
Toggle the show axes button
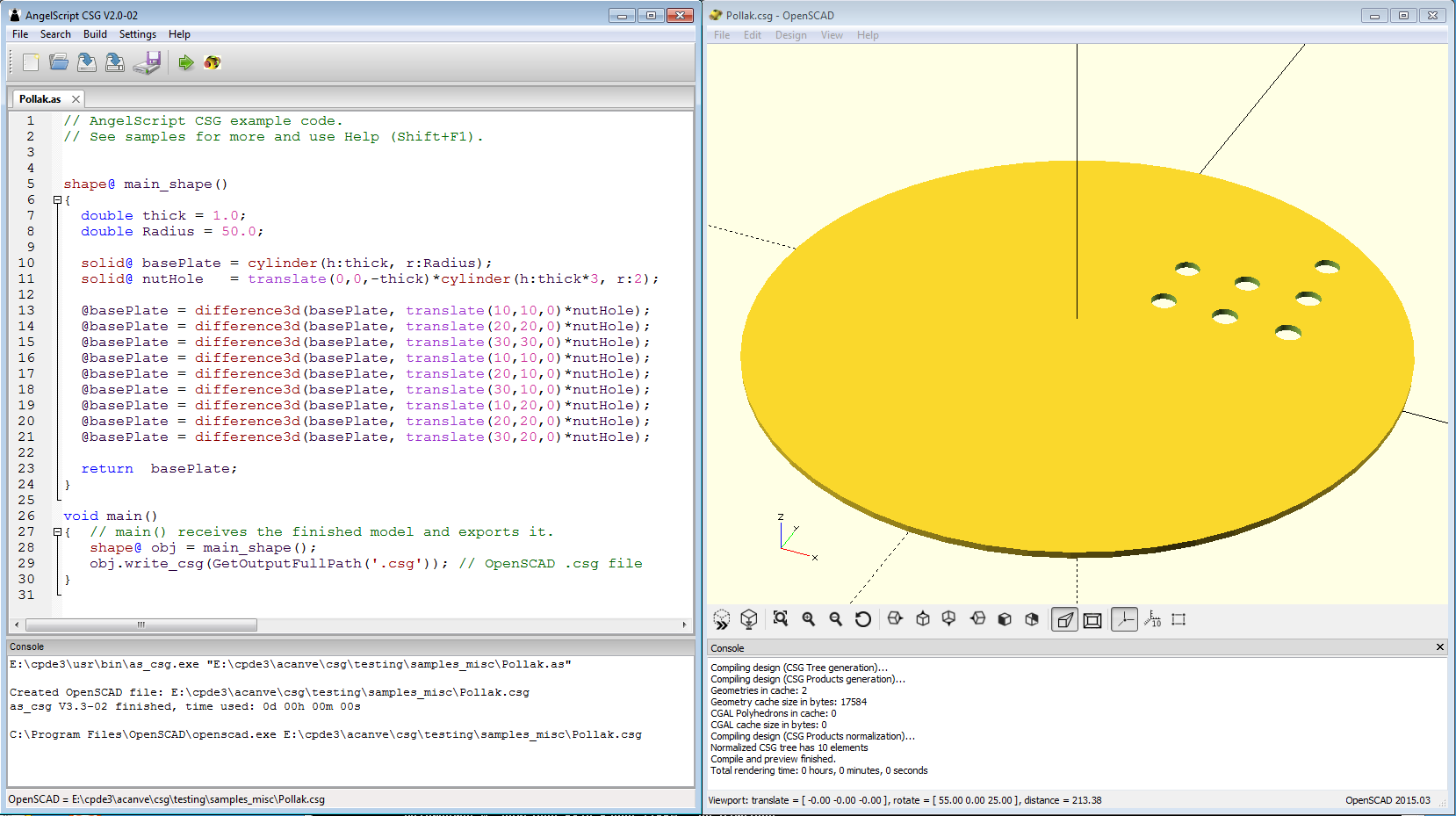1124,619
